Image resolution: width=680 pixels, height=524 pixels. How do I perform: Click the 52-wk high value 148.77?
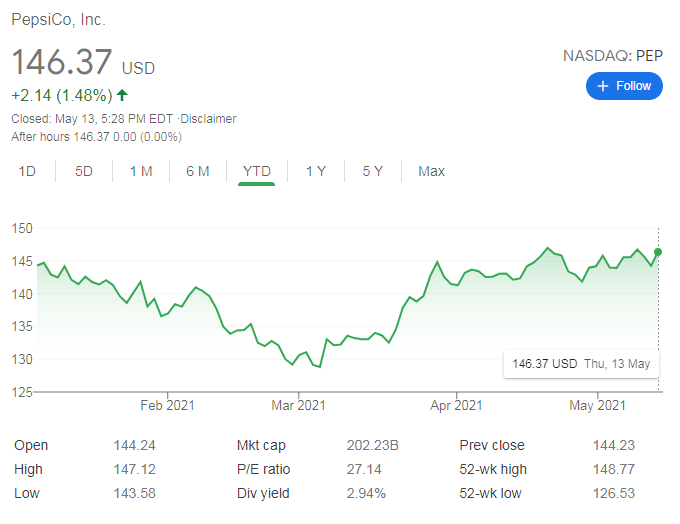tap(614, 469)
